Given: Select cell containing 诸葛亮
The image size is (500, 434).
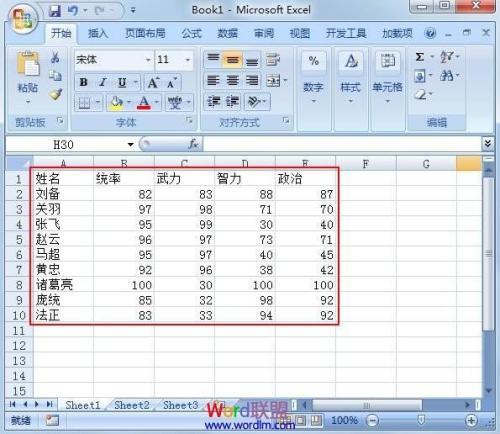Looking at the screenshot, I should coord(63,285).
